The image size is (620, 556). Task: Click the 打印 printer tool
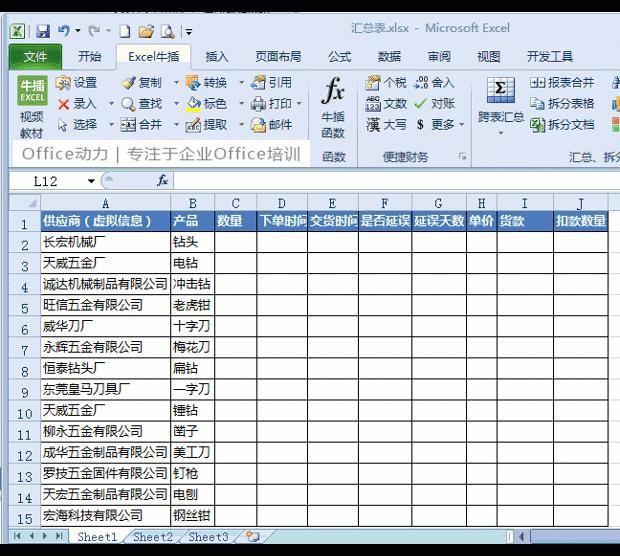click(x=272, y=104)
